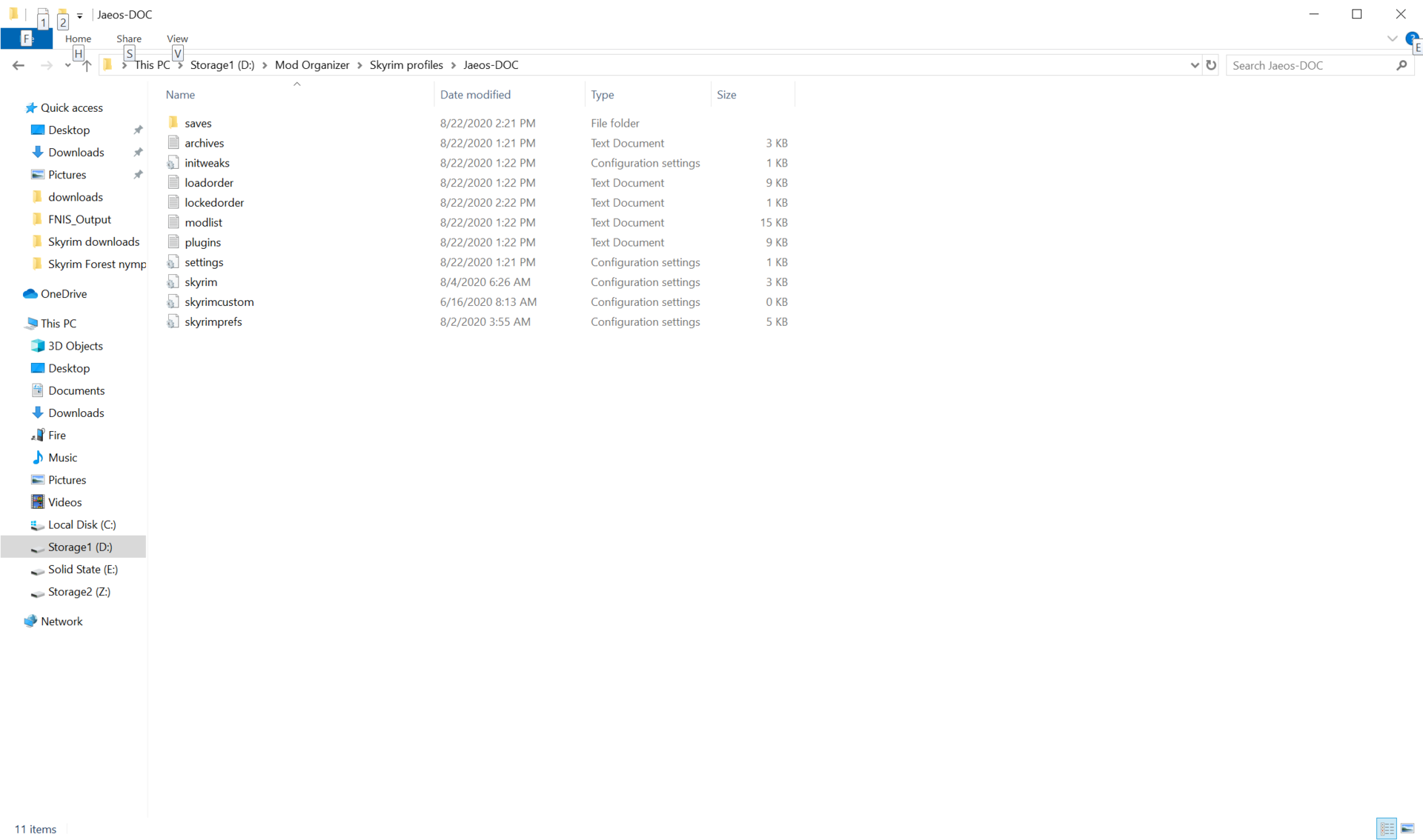Select the initweaks config file icon

coord(173,162)
